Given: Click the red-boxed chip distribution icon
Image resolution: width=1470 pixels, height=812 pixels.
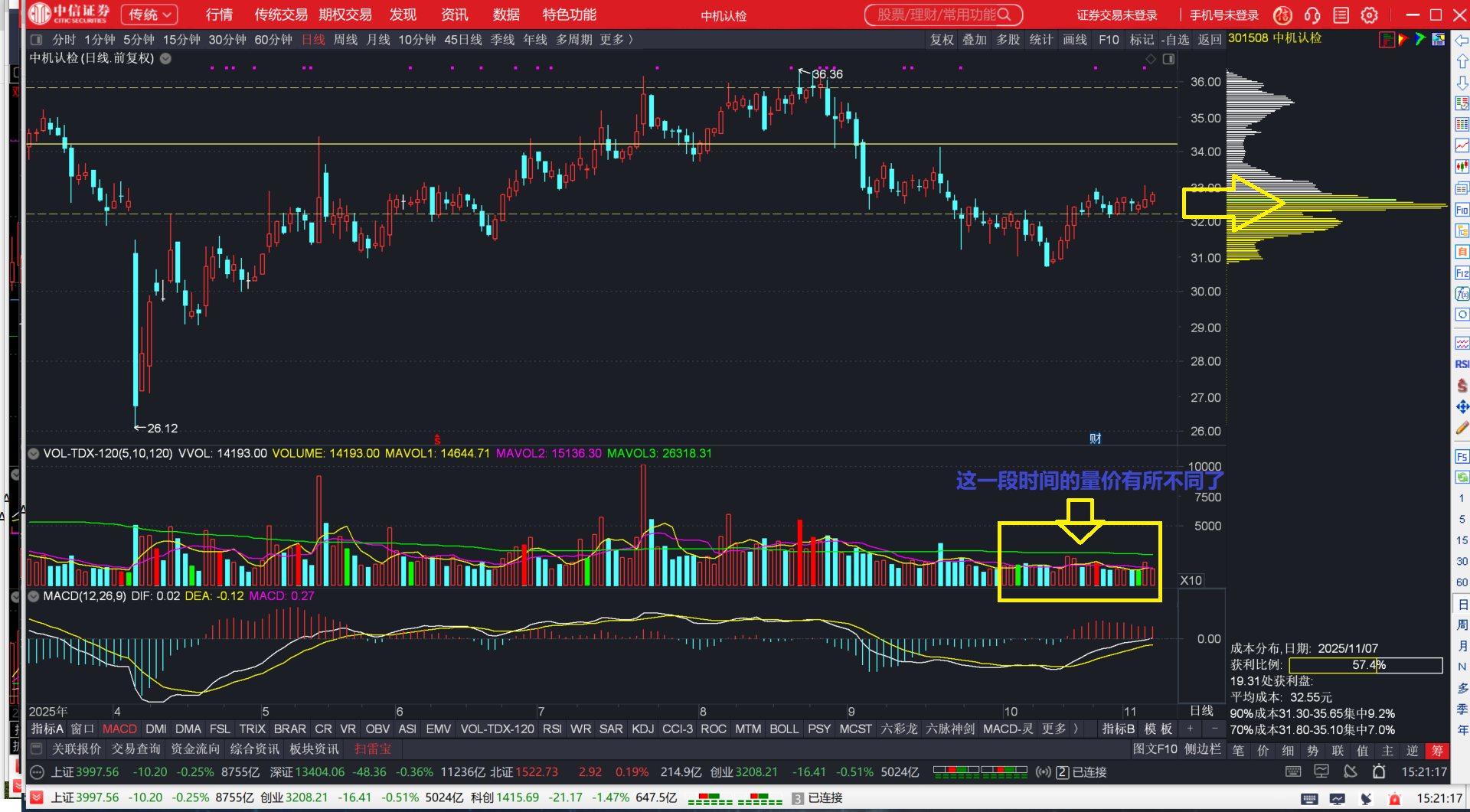Looking at the screenshot, I should click(x=1387, y=40).
